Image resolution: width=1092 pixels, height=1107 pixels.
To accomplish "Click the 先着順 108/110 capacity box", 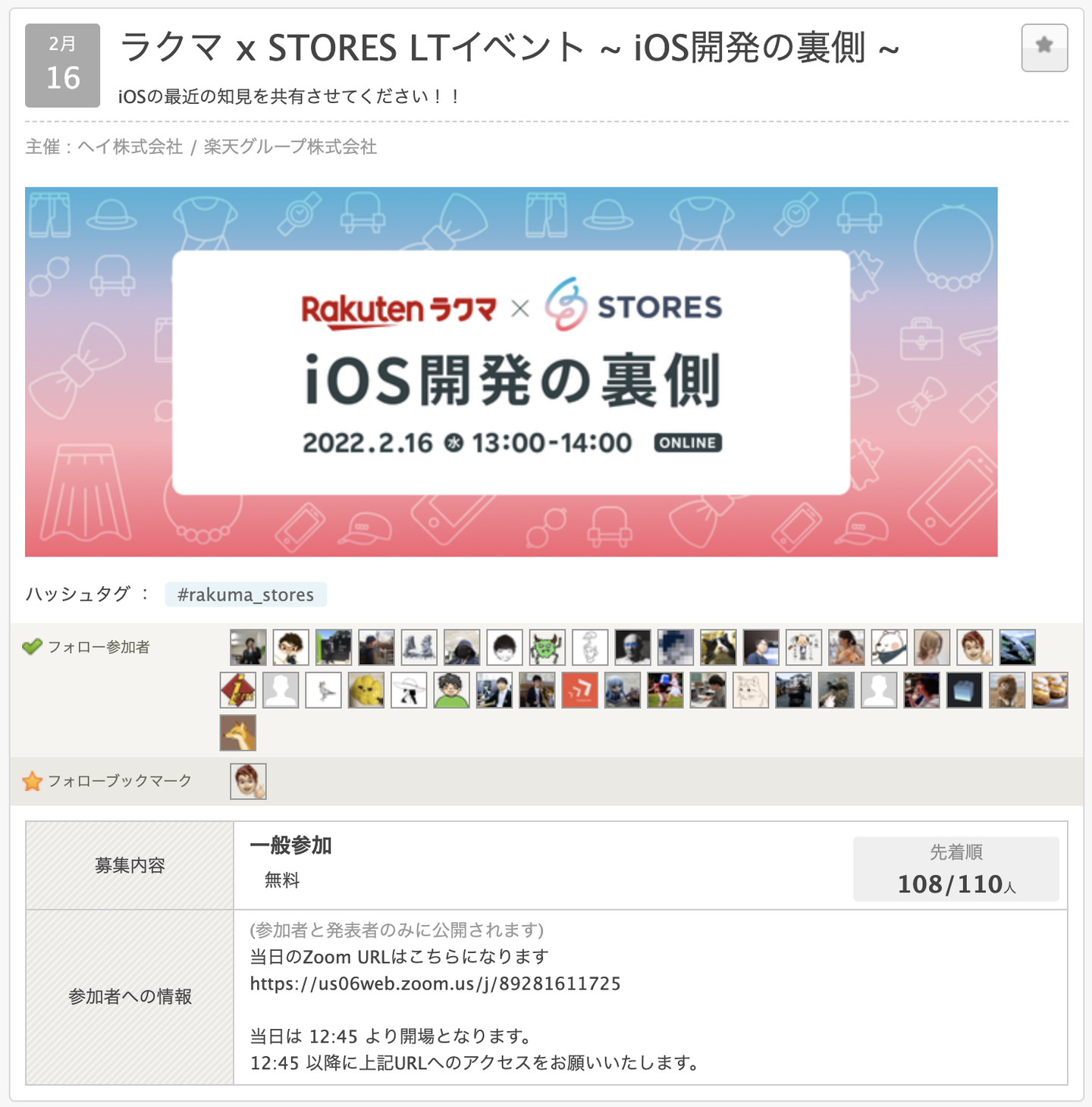I will 955,869.
